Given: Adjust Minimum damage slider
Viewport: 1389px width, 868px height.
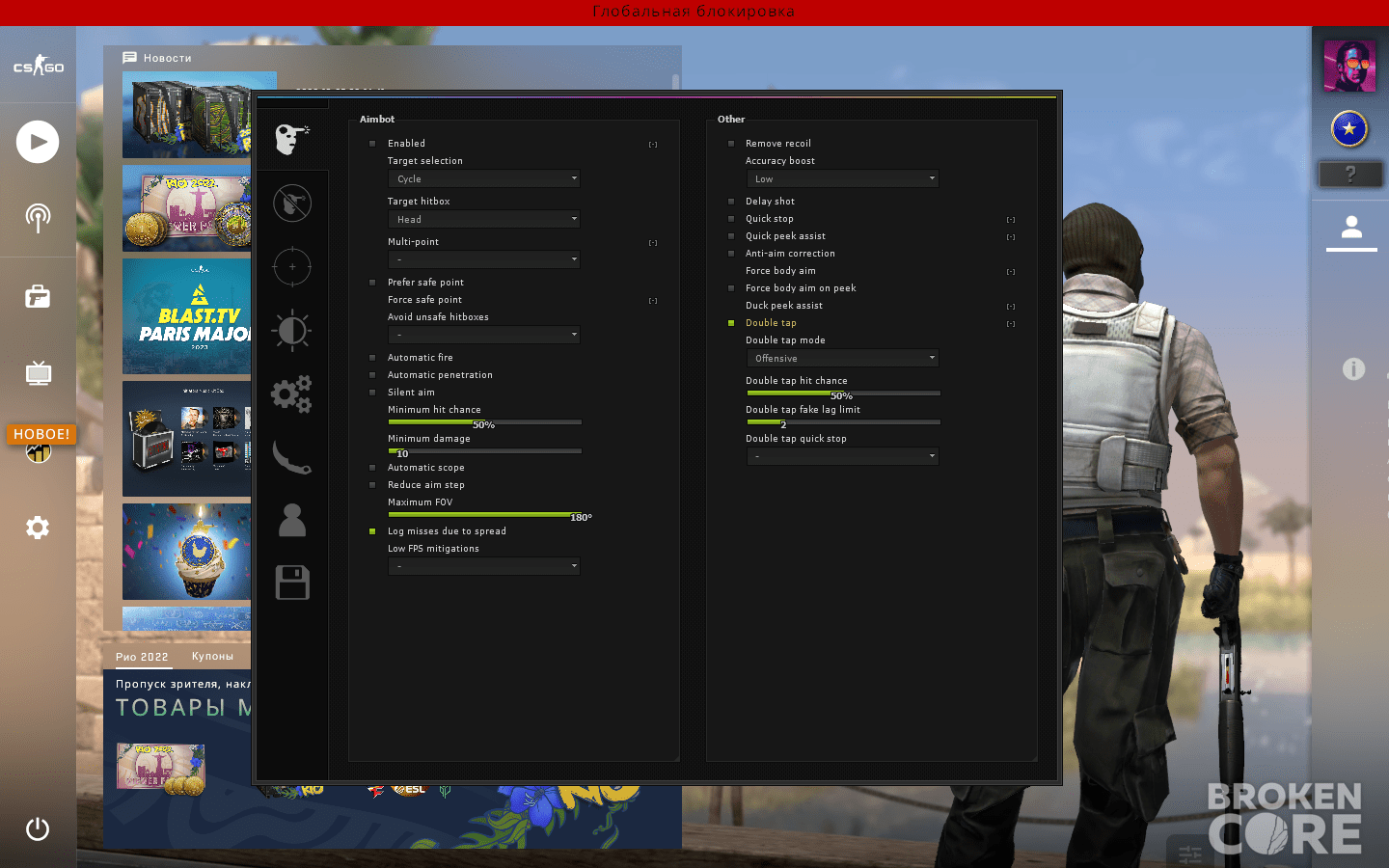Looking at the screenshot, I should (484, 450).
